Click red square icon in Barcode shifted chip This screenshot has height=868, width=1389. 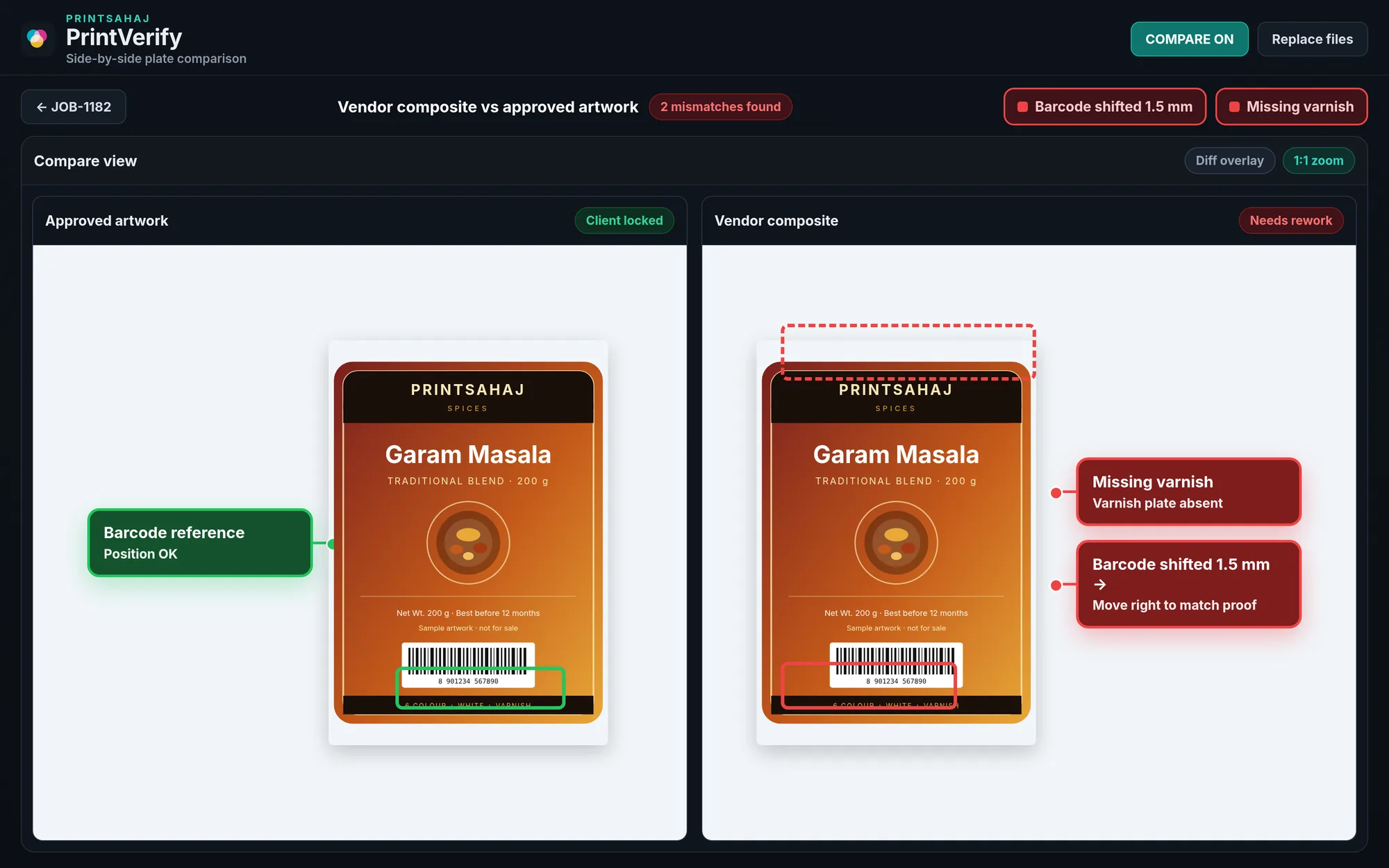1022,107
